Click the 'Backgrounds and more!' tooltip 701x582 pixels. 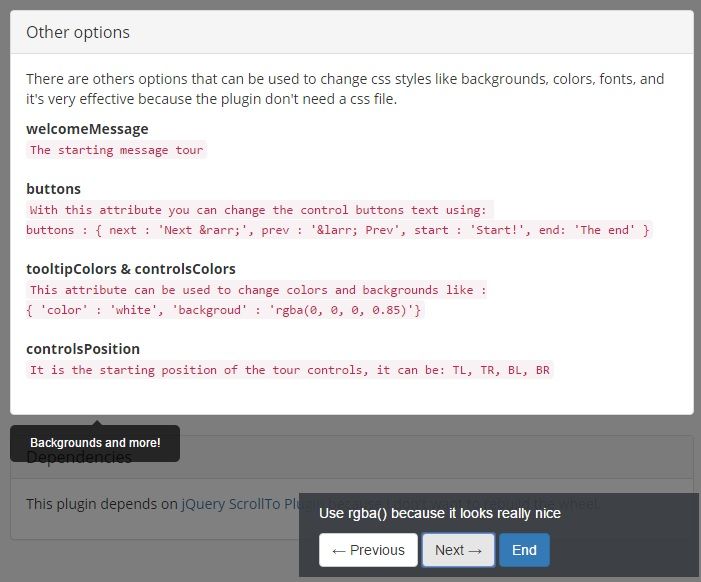click(95, 443)
